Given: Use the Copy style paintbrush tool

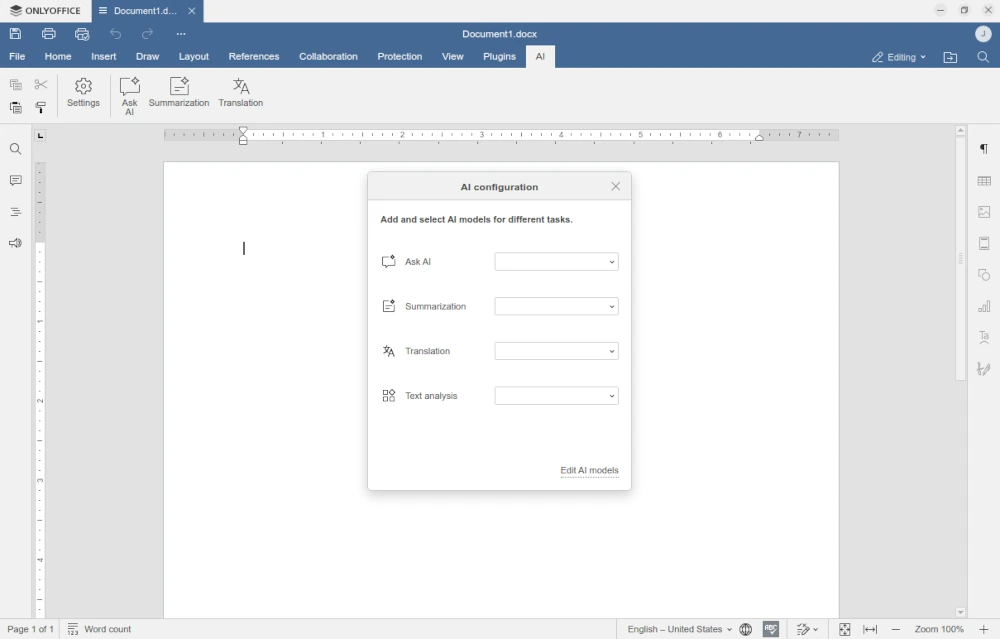Looking at the screenshot, I should (x=40, y=108).
